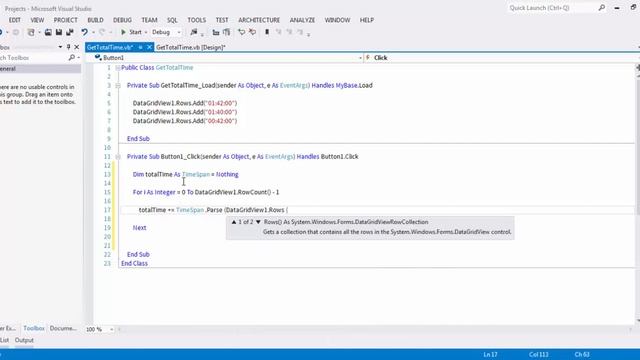Click the Col 113 status bar entry
This screenshot has width=640, height=360.
(x=539, y=355)
